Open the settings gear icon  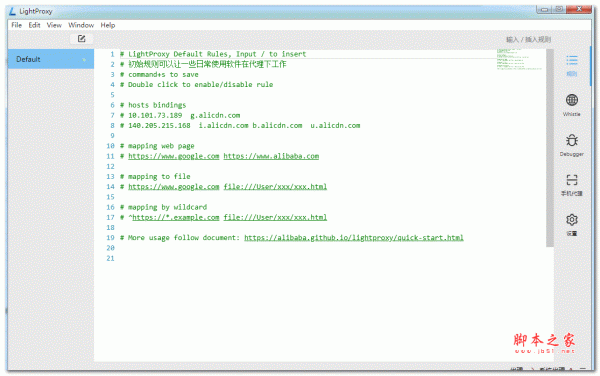[572, 220]
